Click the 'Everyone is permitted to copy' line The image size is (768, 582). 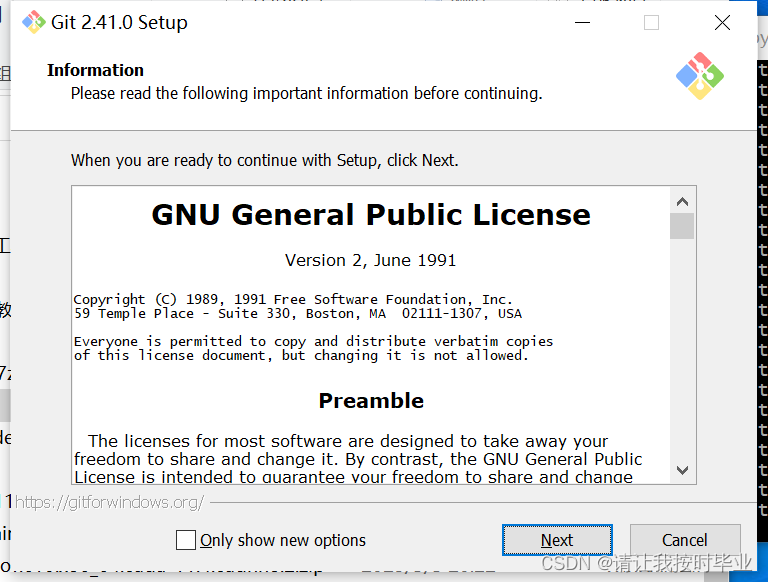point(313,341)
